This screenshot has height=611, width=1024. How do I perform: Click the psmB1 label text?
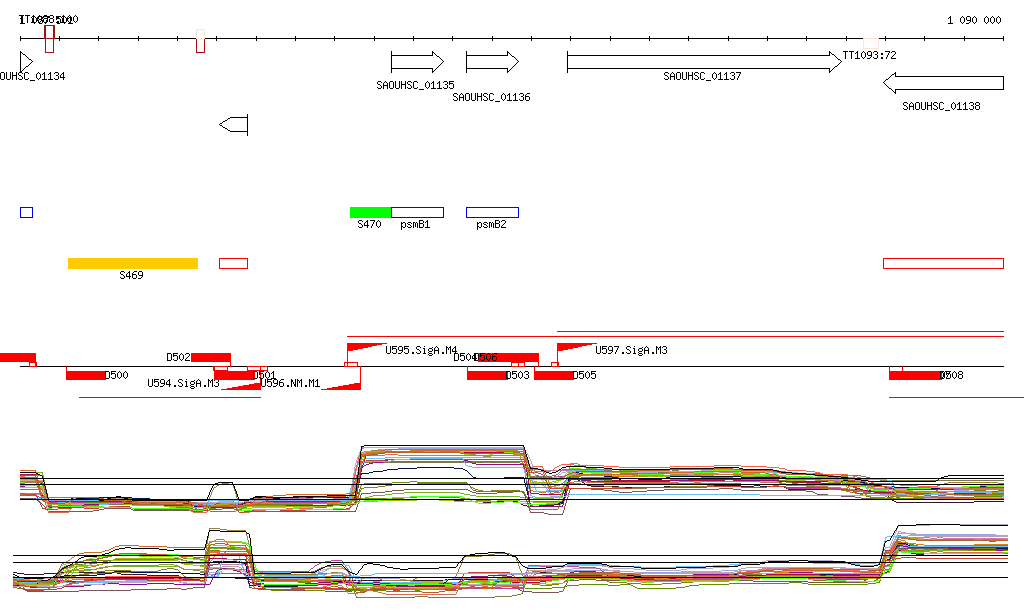tap(415, 225)
